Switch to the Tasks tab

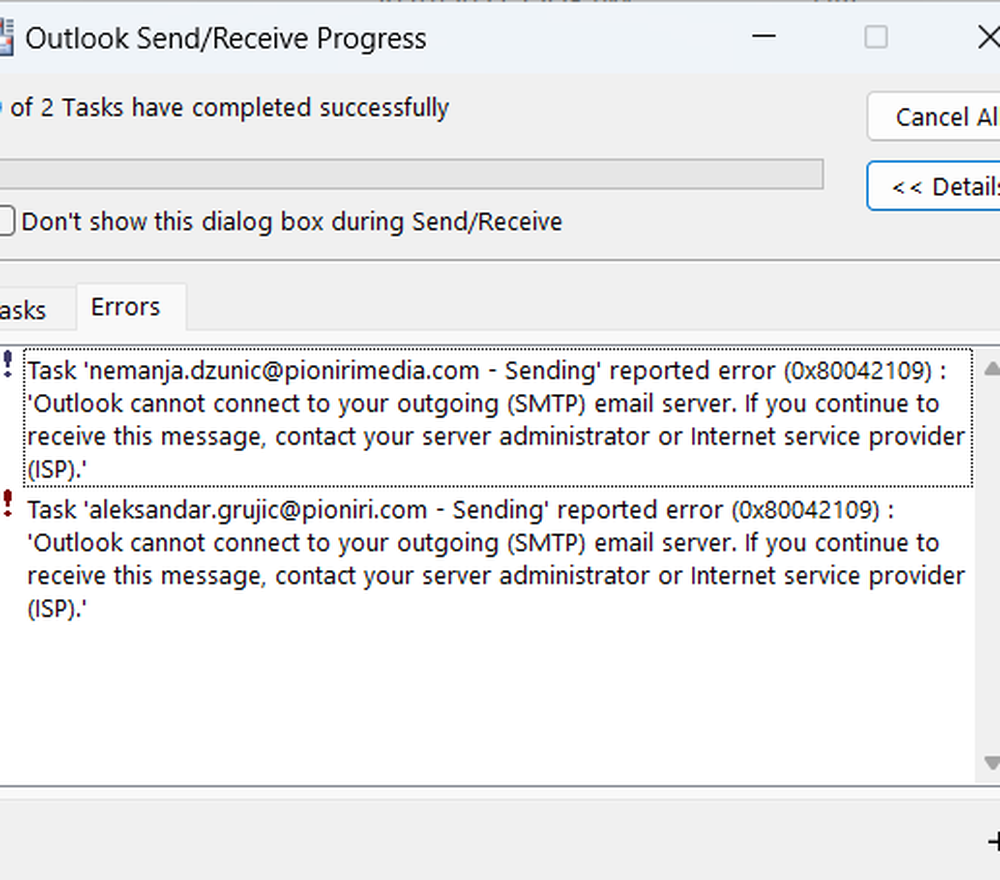[24, 310]
